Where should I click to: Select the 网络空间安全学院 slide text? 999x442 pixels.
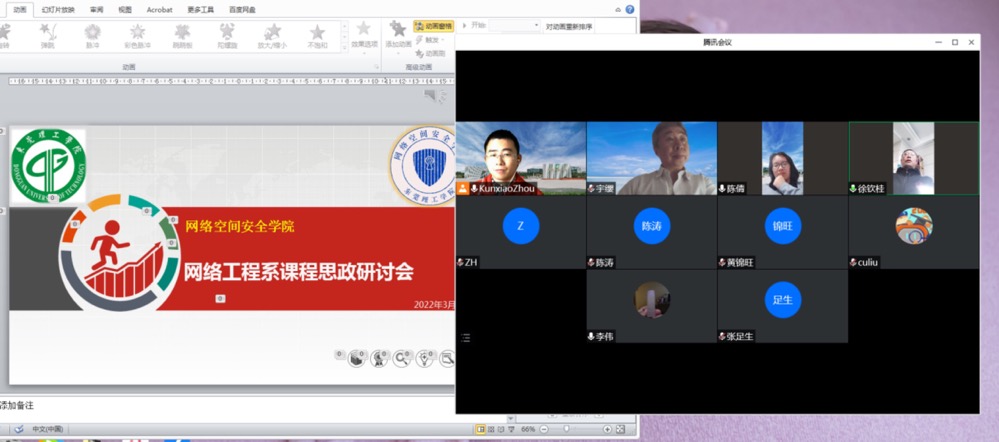point(240,225)
